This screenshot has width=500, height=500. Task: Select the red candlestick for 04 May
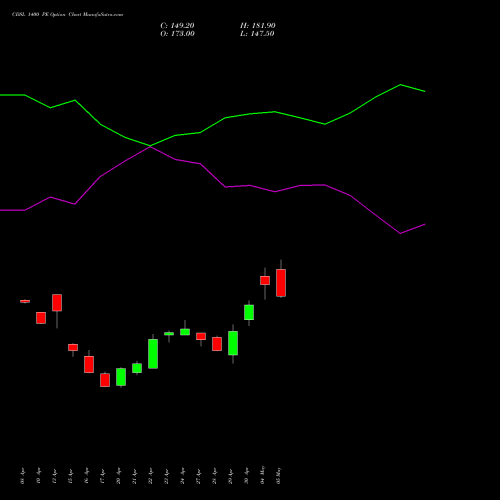pyautogui.click(x=265, y=280)
